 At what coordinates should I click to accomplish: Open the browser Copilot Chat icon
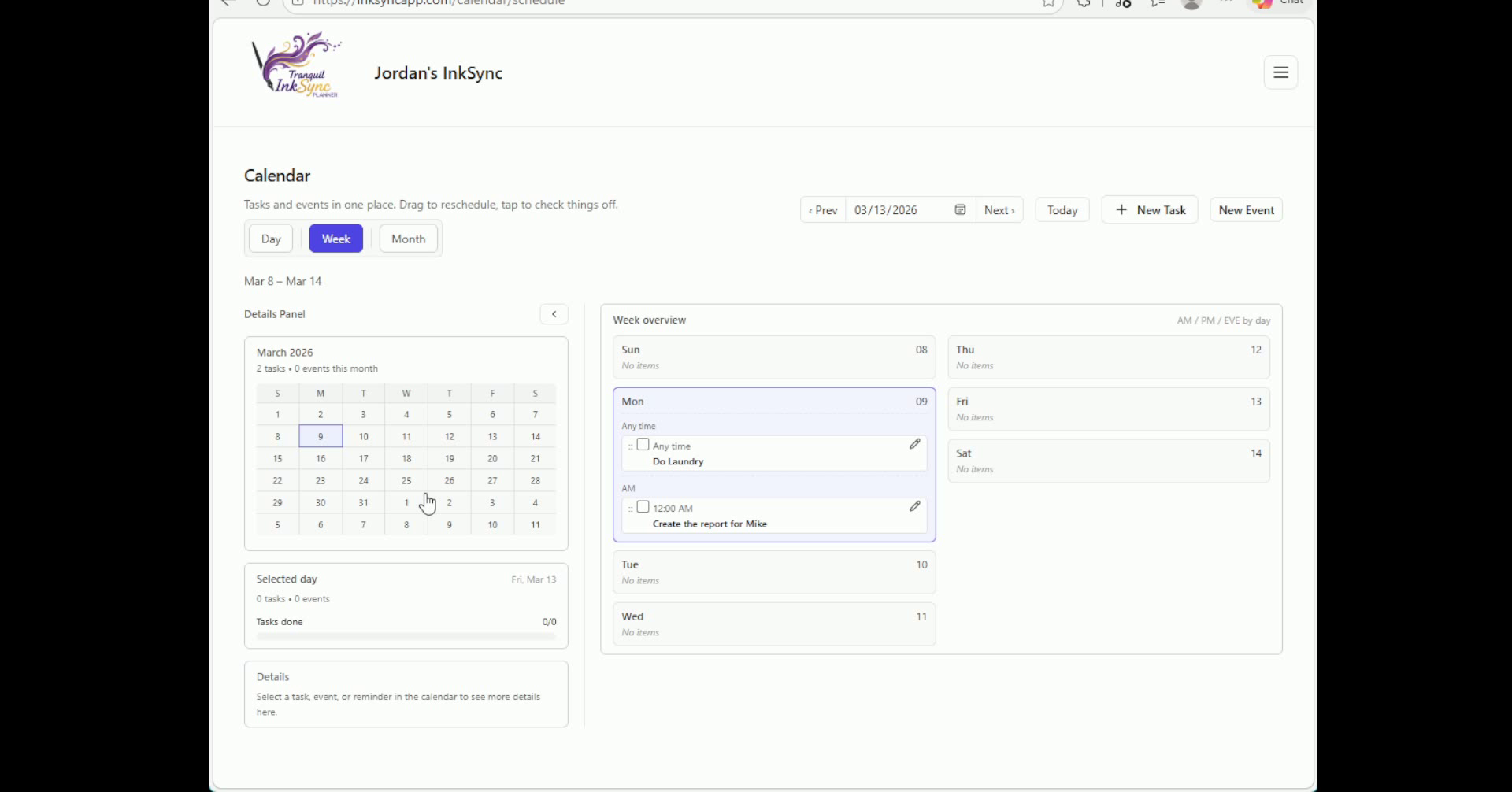tap(1263, 4)
